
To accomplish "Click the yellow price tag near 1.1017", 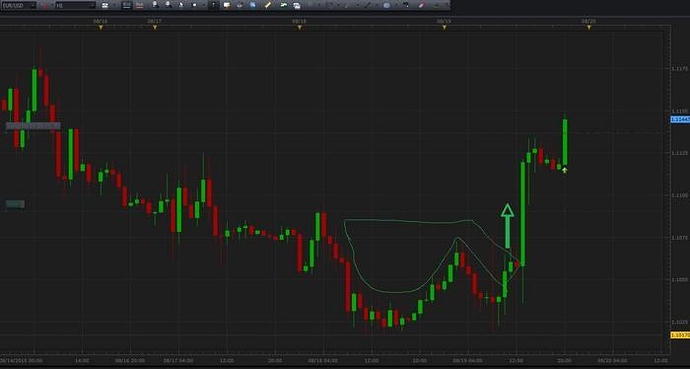I will click(x=680, y=335).
